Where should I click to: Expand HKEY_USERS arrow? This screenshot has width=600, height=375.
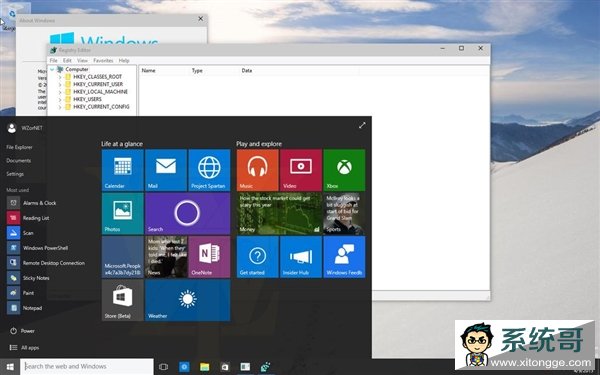pos(60,99)
